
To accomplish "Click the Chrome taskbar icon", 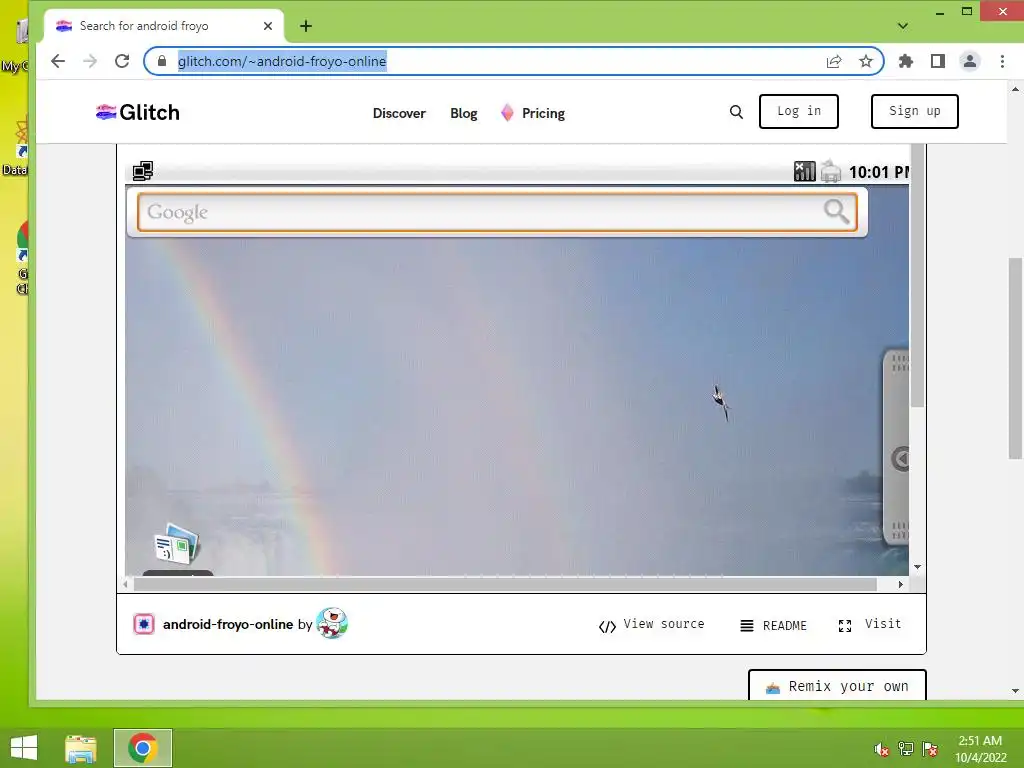I will click(x=142, y=748).
